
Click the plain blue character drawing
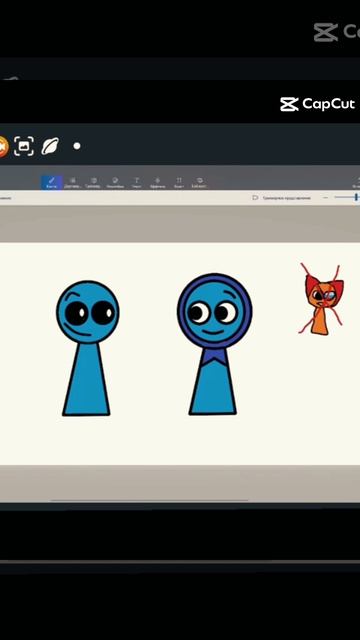(x=87, y=349)
